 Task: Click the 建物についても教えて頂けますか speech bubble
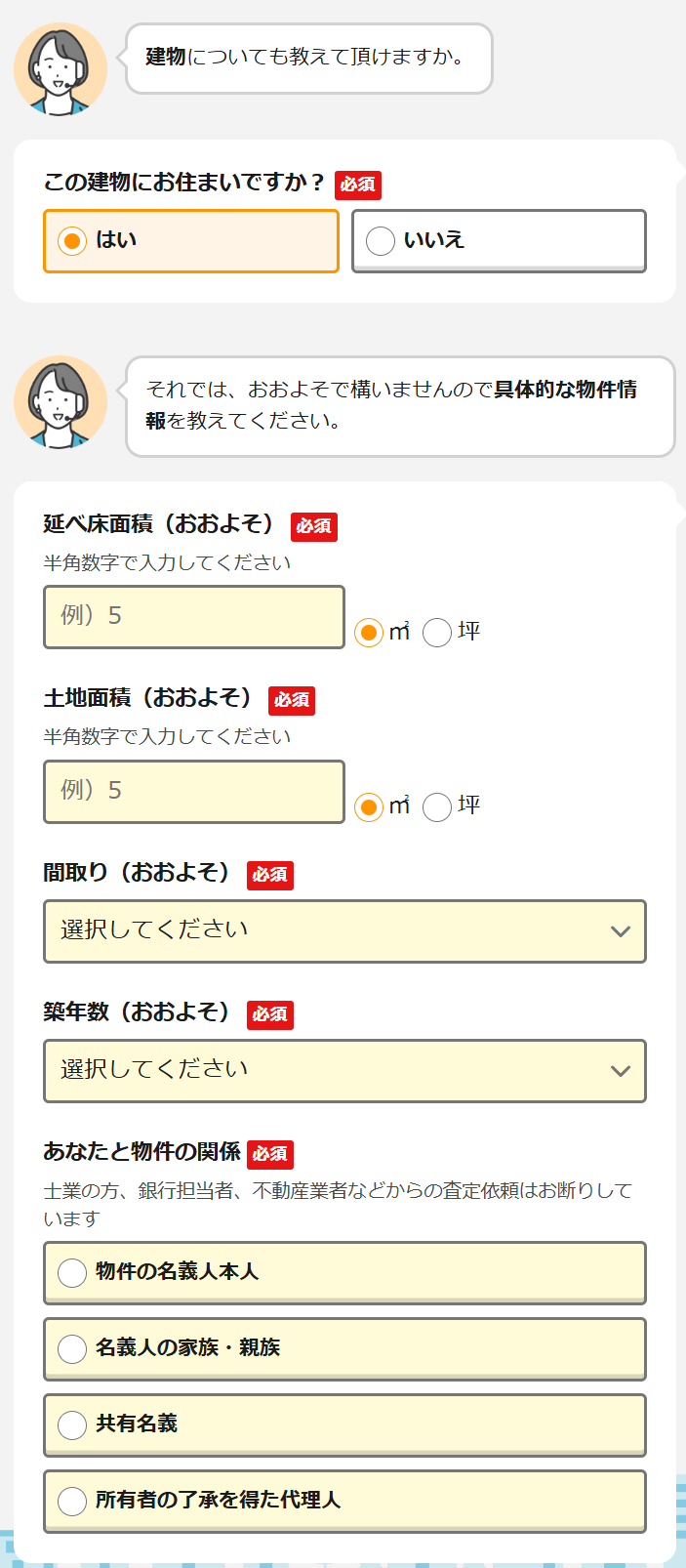coord(308,58)
